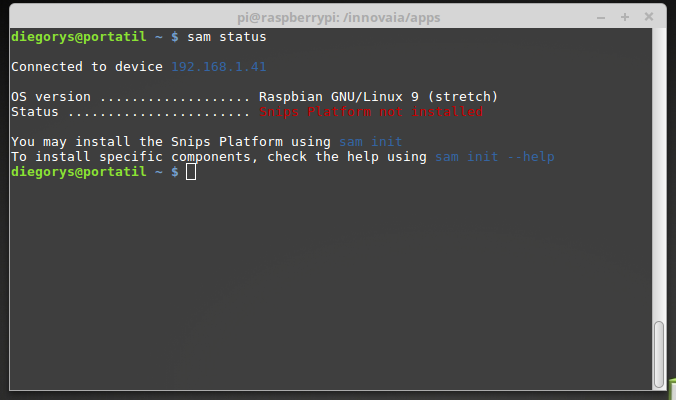Click the empty terminal area below the prompt
Screen dimensions: 676x400
[x=330, y=280]
